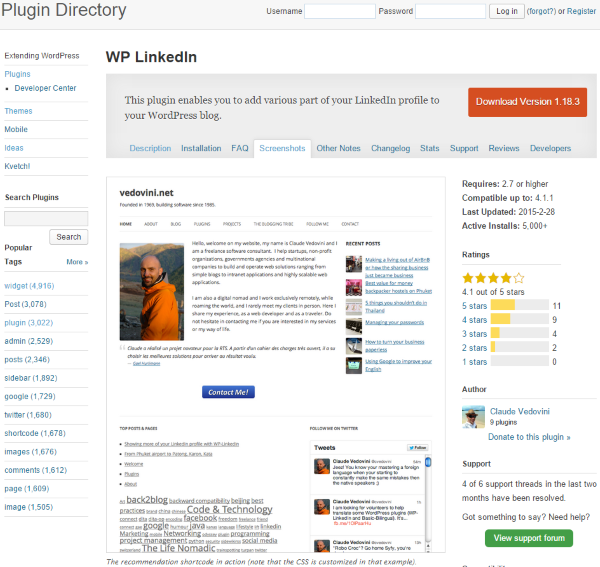Focus the Password input field
600x567 pixels.
click(450, 11)
